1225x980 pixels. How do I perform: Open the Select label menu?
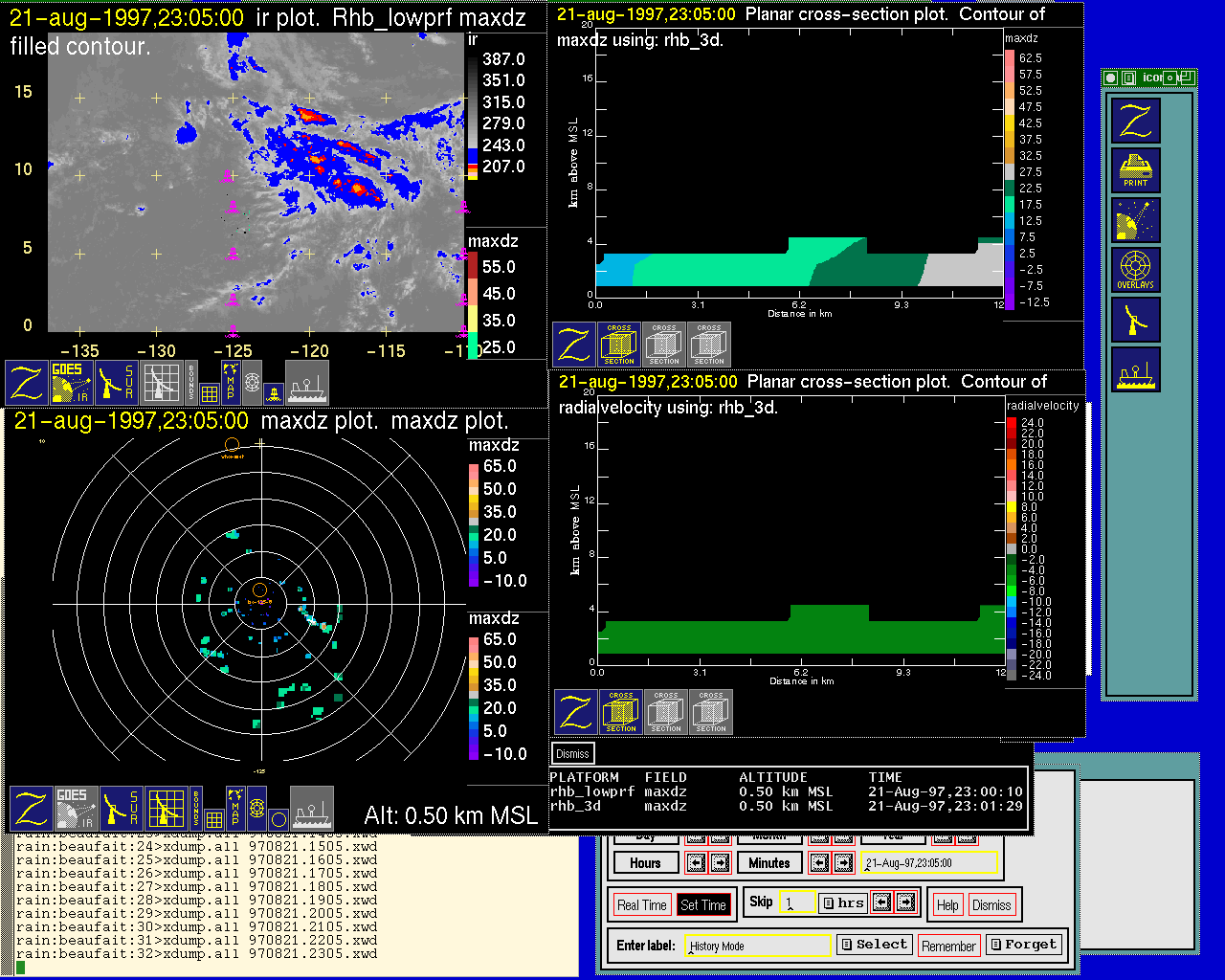[x=874, y=945]
